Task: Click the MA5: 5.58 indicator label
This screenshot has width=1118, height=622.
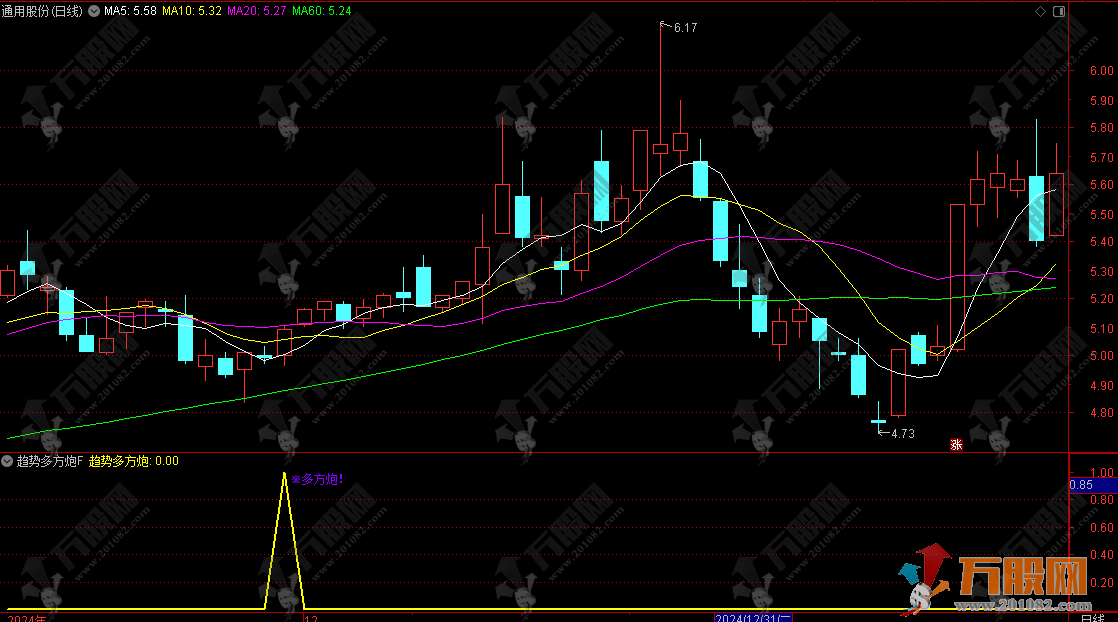Action: click(130, 11)
